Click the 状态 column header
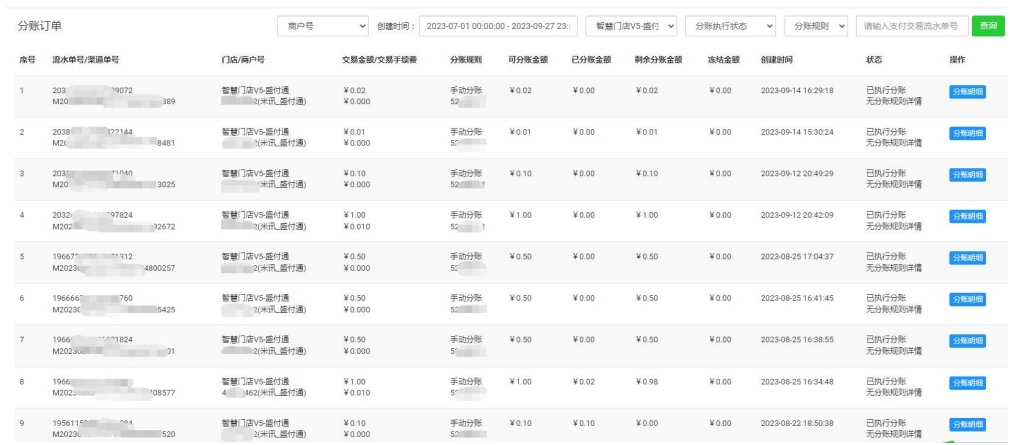The width and height of the screenshot is (1010, 445). [x=874, y=60]
